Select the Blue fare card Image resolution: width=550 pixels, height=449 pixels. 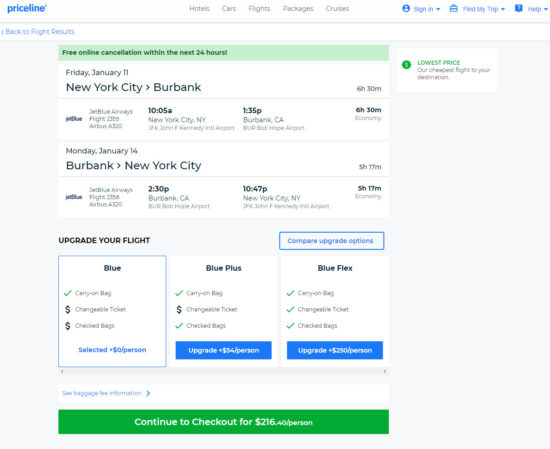click(112, 311)
